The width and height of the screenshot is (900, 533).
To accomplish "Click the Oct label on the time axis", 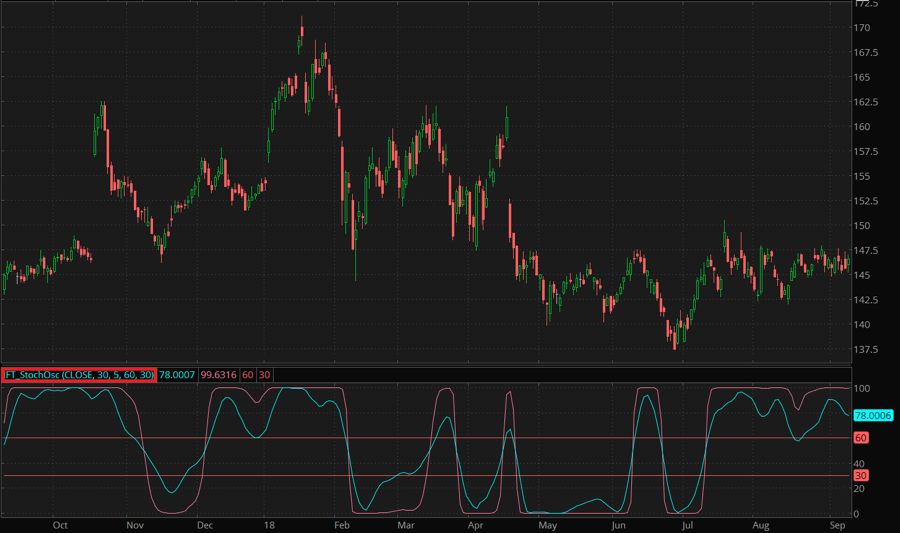I will pyautogui.click(x=60, y=524).
